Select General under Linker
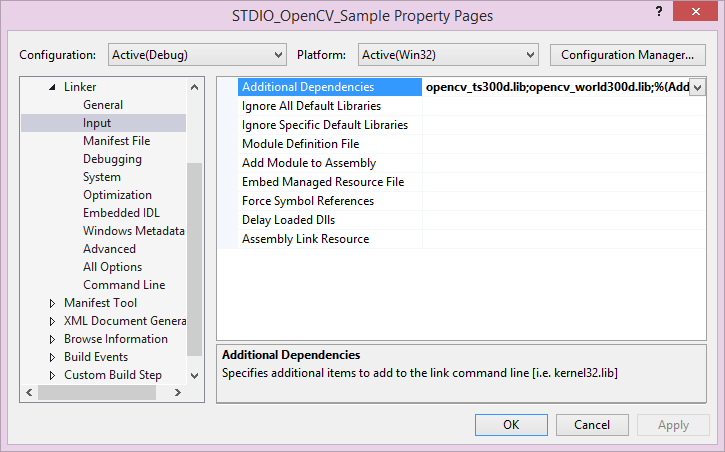This screenshot has width=725, height=452. point(103,105)
